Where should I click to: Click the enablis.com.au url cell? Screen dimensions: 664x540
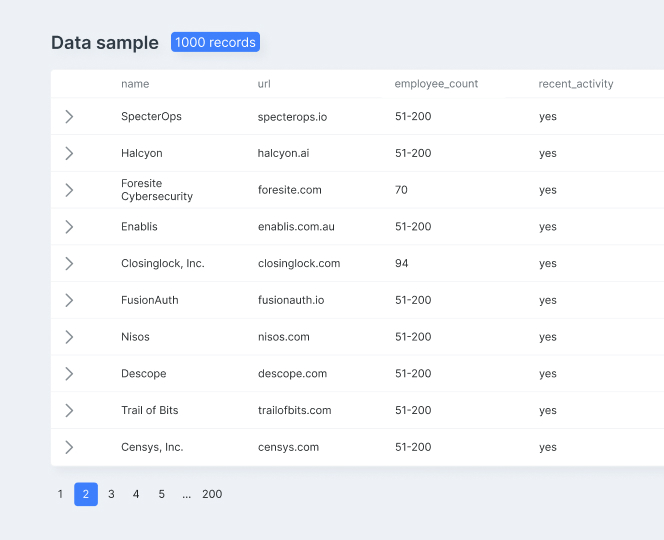click(x=296, y=227)
